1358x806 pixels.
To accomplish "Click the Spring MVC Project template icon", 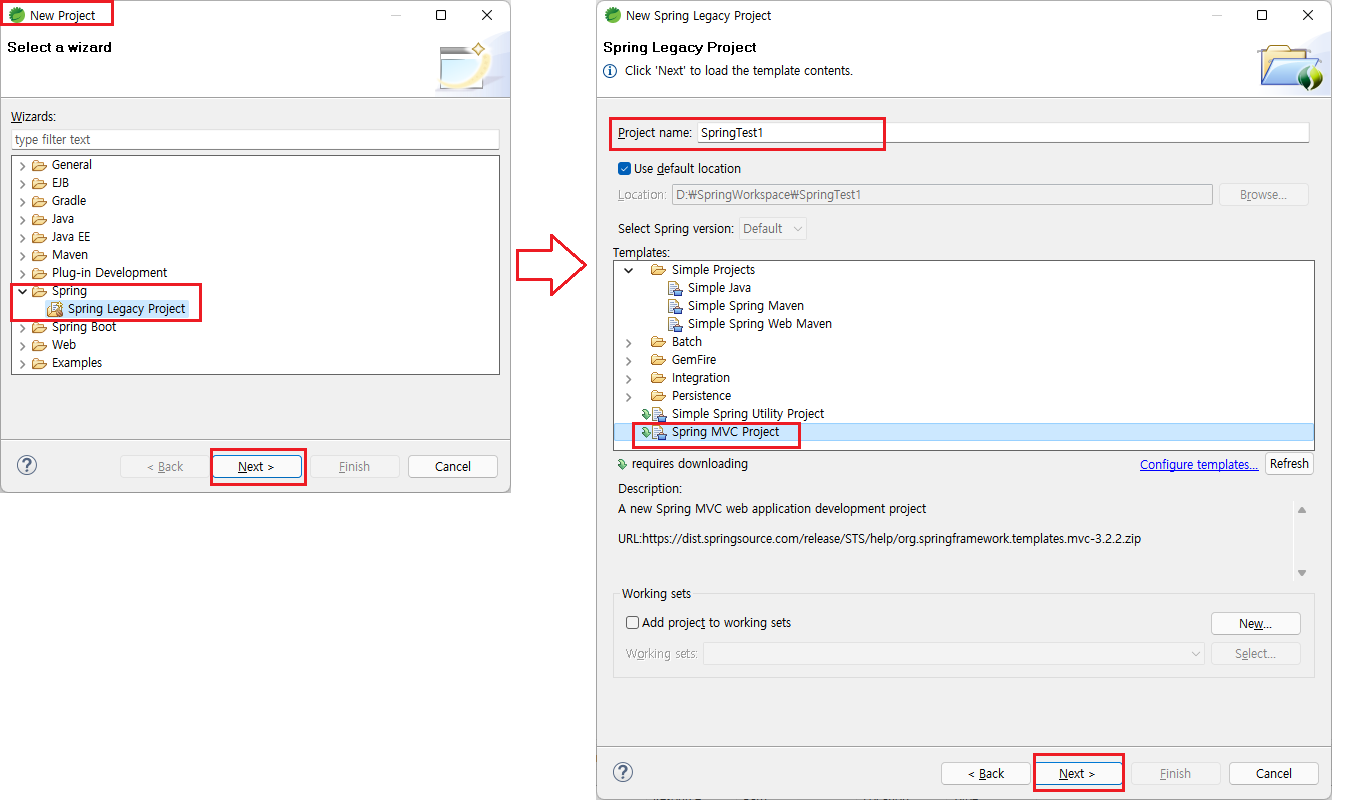I will pyautogui.click(x=654, y=432).
